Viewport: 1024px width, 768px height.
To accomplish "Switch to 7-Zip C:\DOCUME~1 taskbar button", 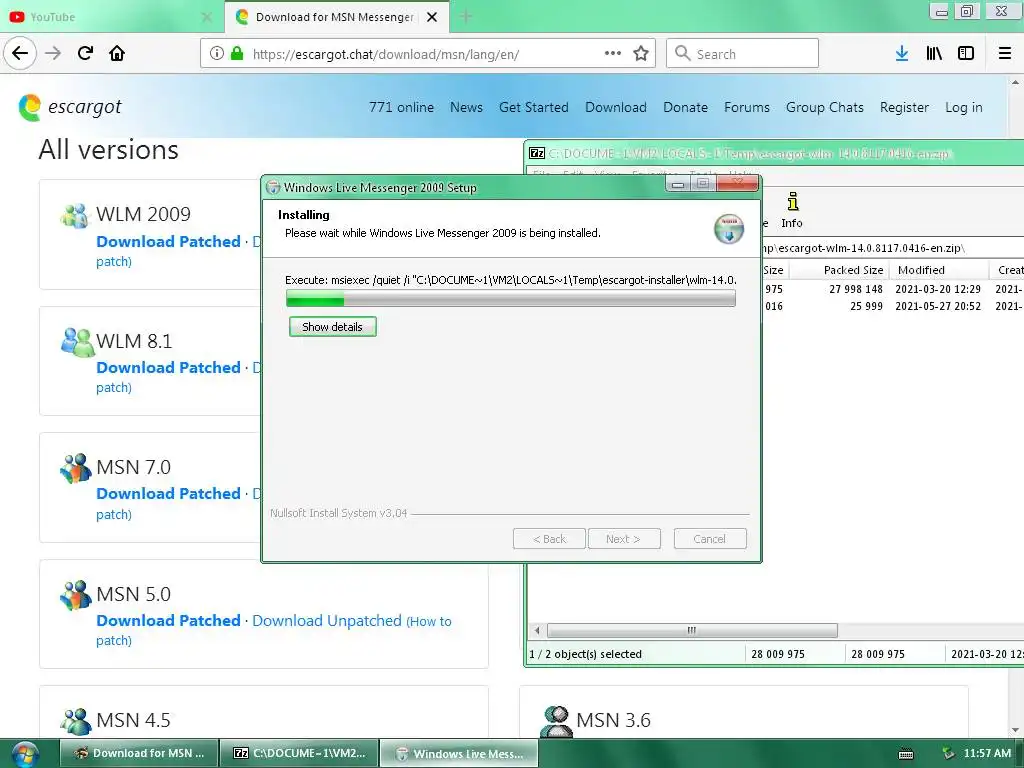I will click(x=298, y=754).
